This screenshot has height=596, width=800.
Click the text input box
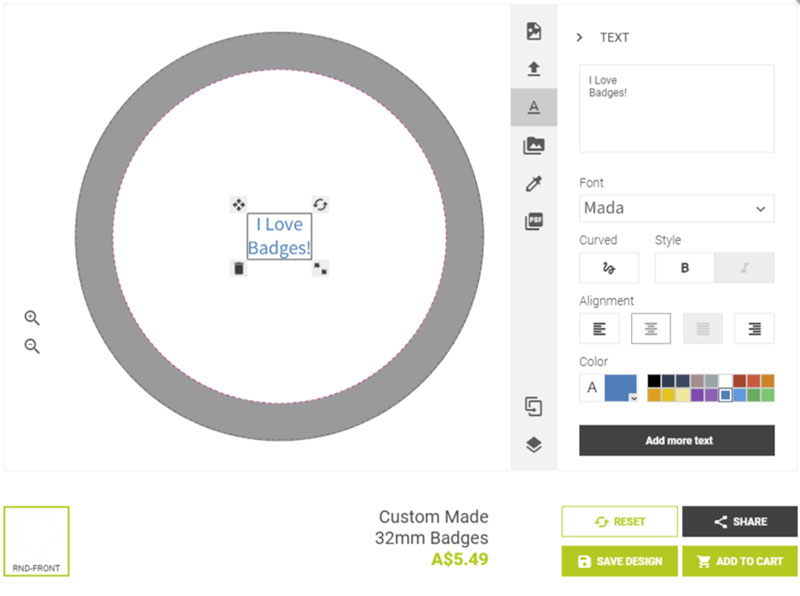677,108
